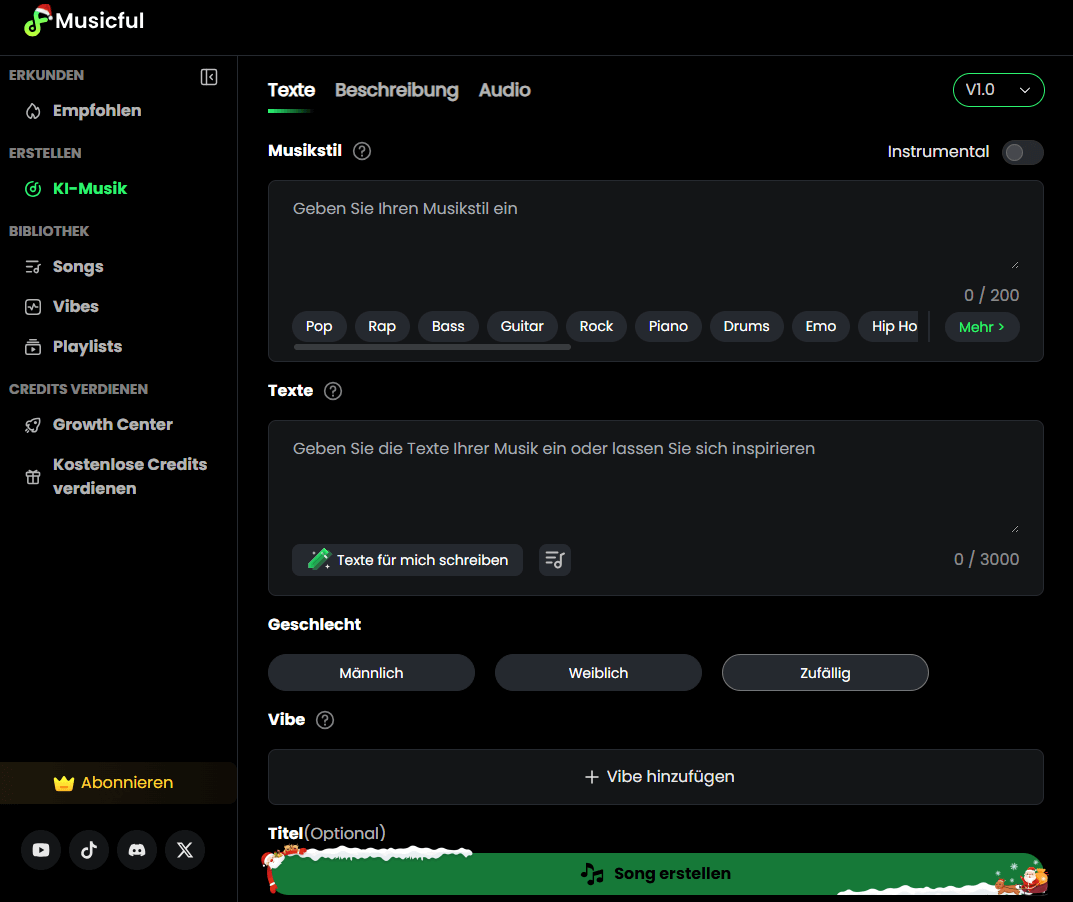The height and width of the screenshot is (902, 1073).
Task: Switch to the Audio tab
Action: point(504,90)
